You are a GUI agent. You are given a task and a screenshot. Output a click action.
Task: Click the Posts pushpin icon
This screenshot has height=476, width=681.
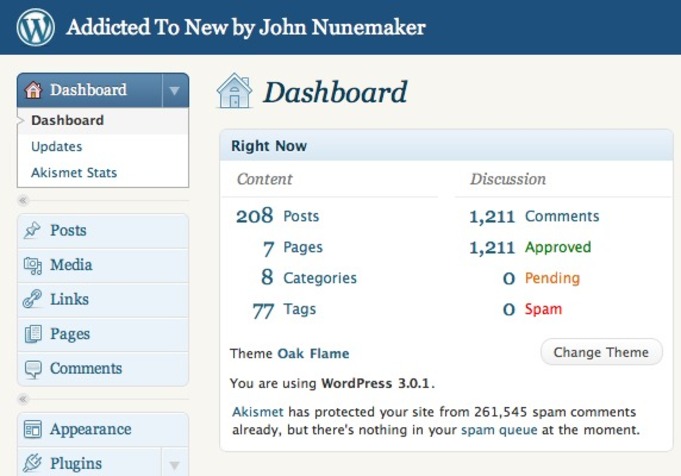(x=32, y=230)
